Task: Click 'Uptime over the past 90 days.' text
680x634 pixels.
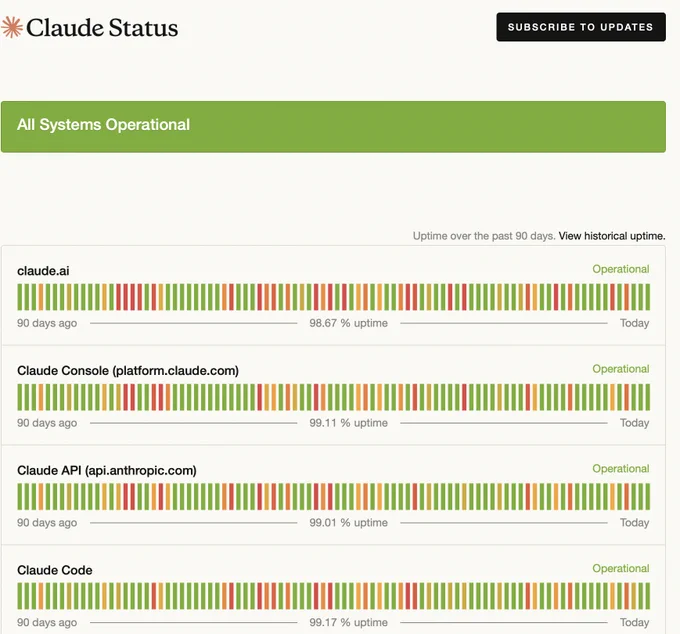Action: [x=484, y=236]
